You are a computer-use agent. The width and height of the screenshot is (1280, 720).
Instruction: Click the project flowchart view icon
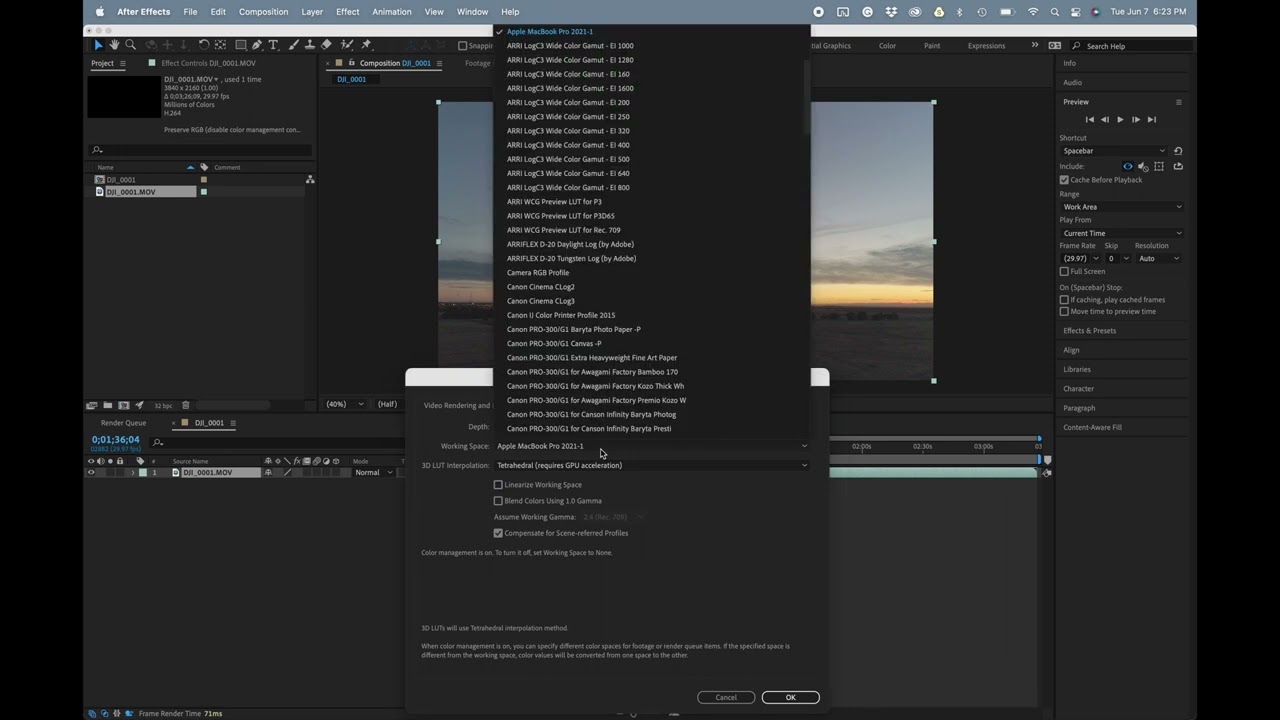pos(310,180)
